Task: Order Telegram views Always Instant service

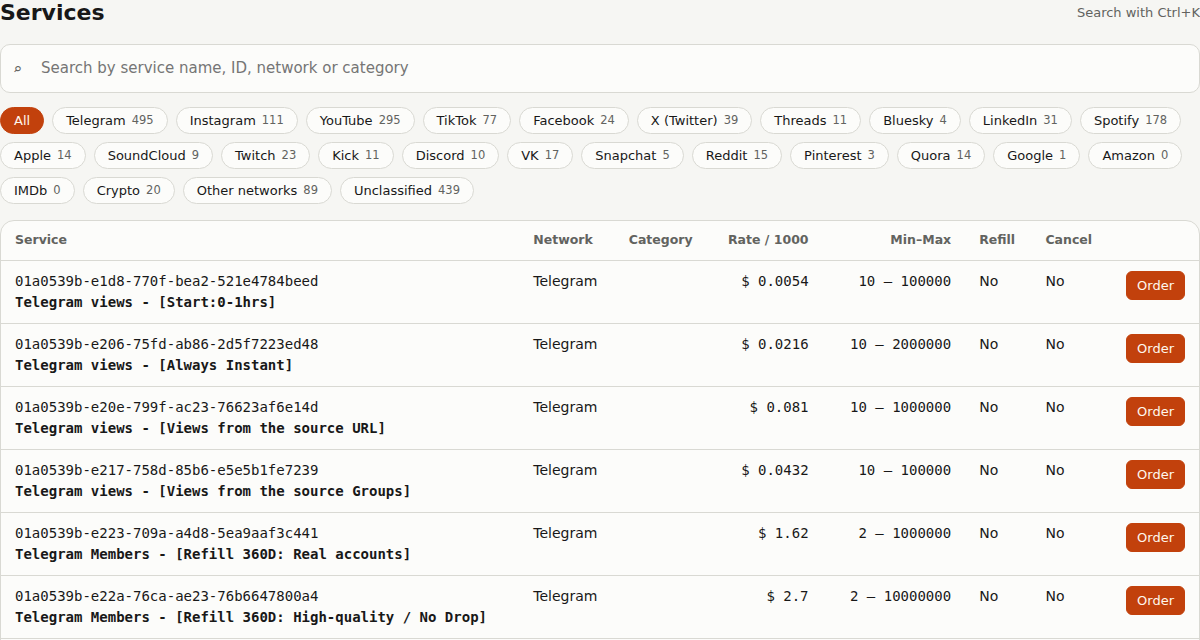Action: click(x=1155, y=349)
